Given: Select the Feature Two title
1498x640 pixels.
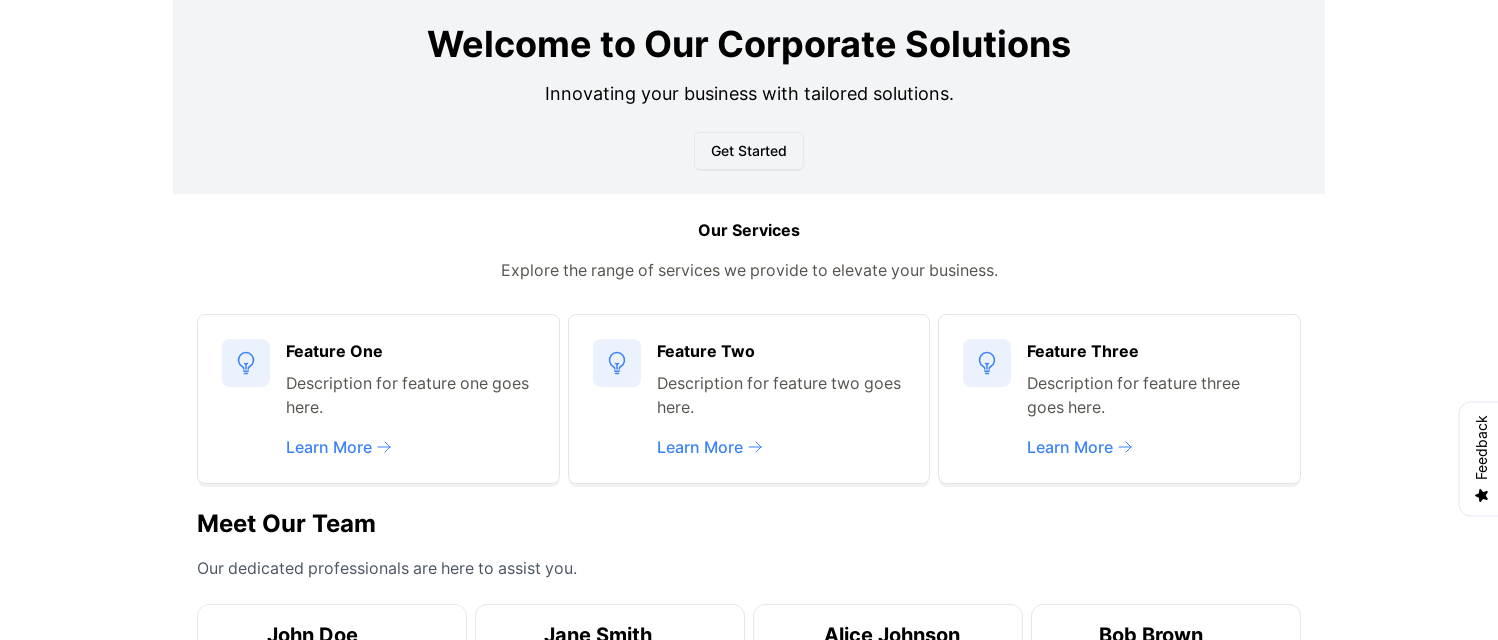Looking at the screenshot, I should click(x=706, y=351).
